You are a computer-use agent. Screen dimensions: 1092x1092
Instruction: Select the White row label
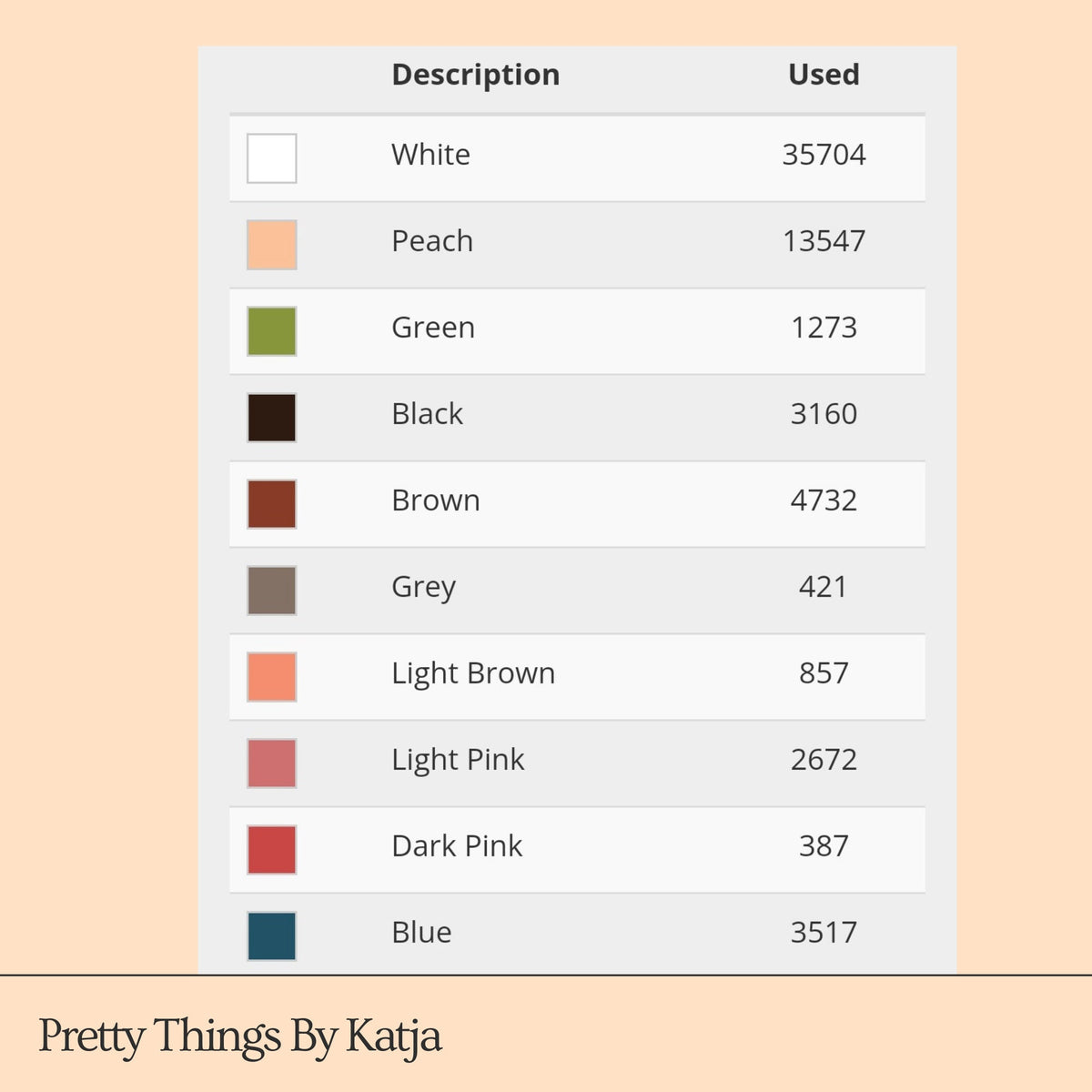click(x=430, y=155)
